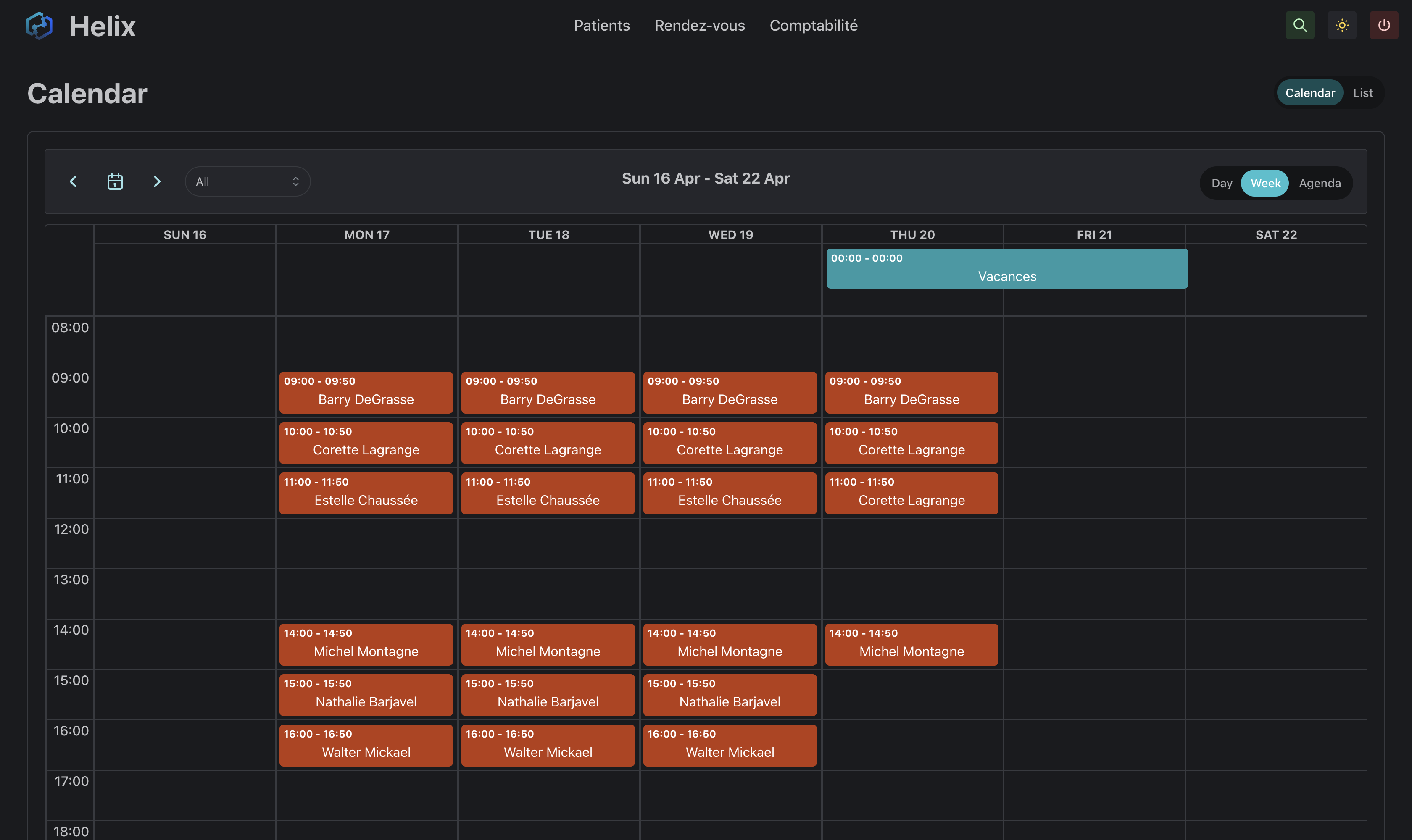The height and width of the screenshot is (840, 1412).
Task: Open Wednesday 16:00 Walter Mickael appointment
Action: 730,745
